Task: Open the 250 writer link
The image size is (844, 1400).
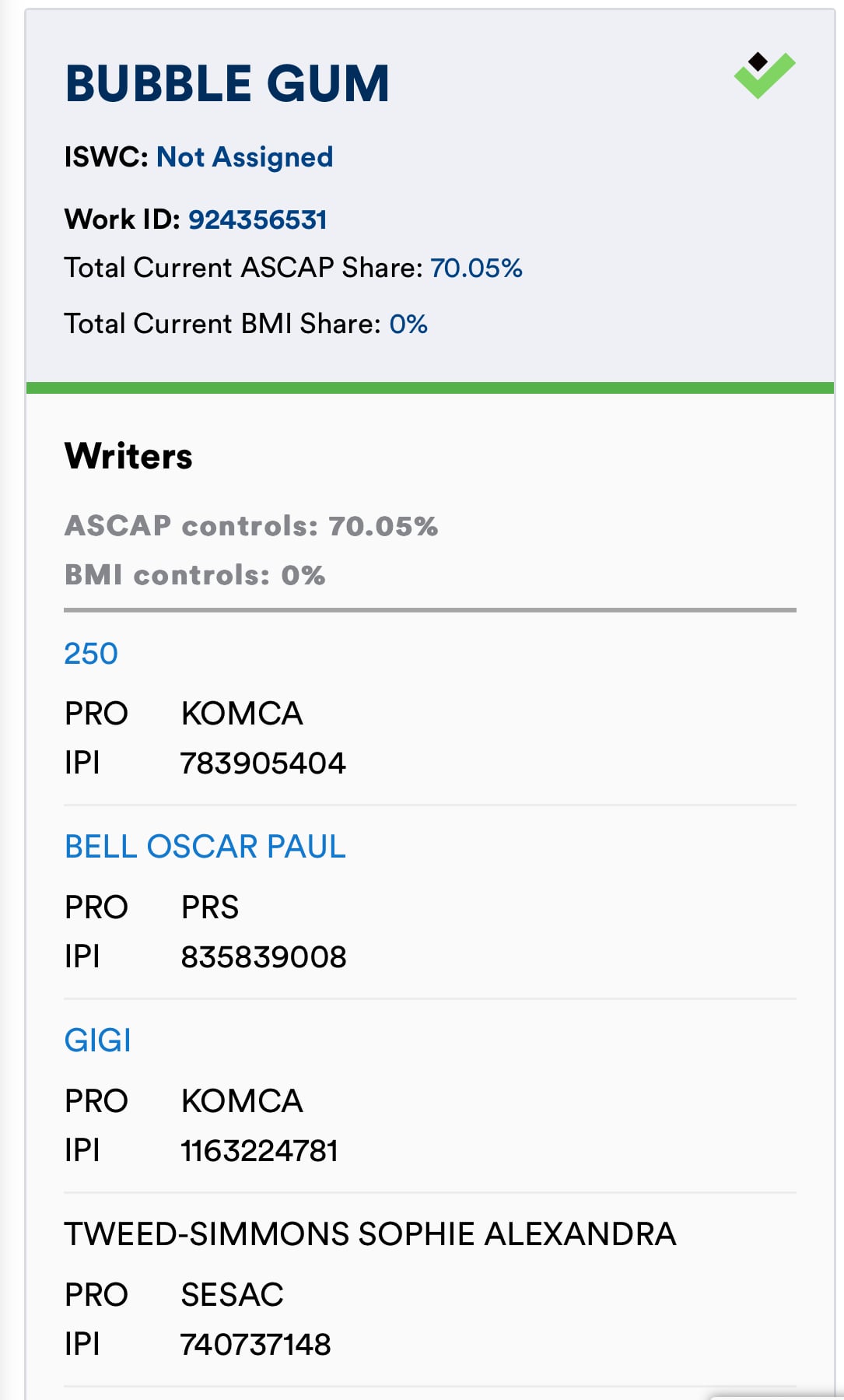Action: point(91,654)
